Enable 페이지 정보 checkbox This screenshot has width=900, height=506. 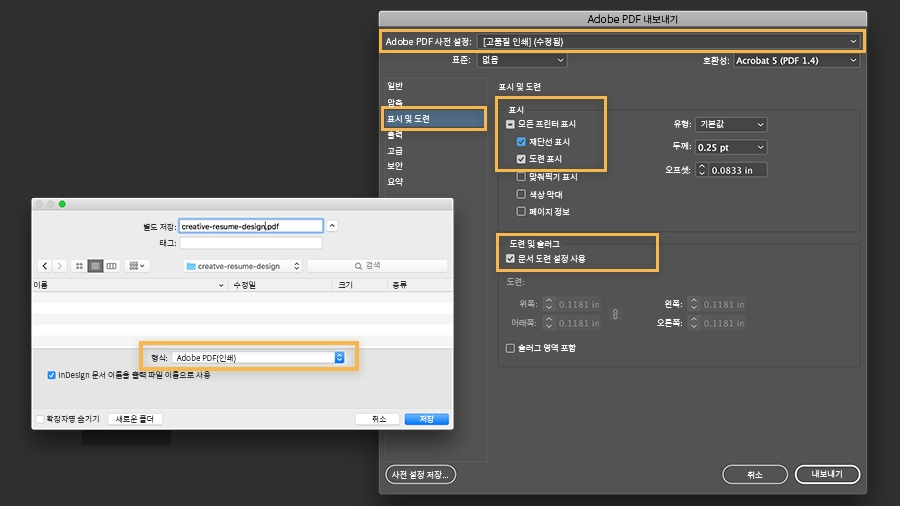521,212
